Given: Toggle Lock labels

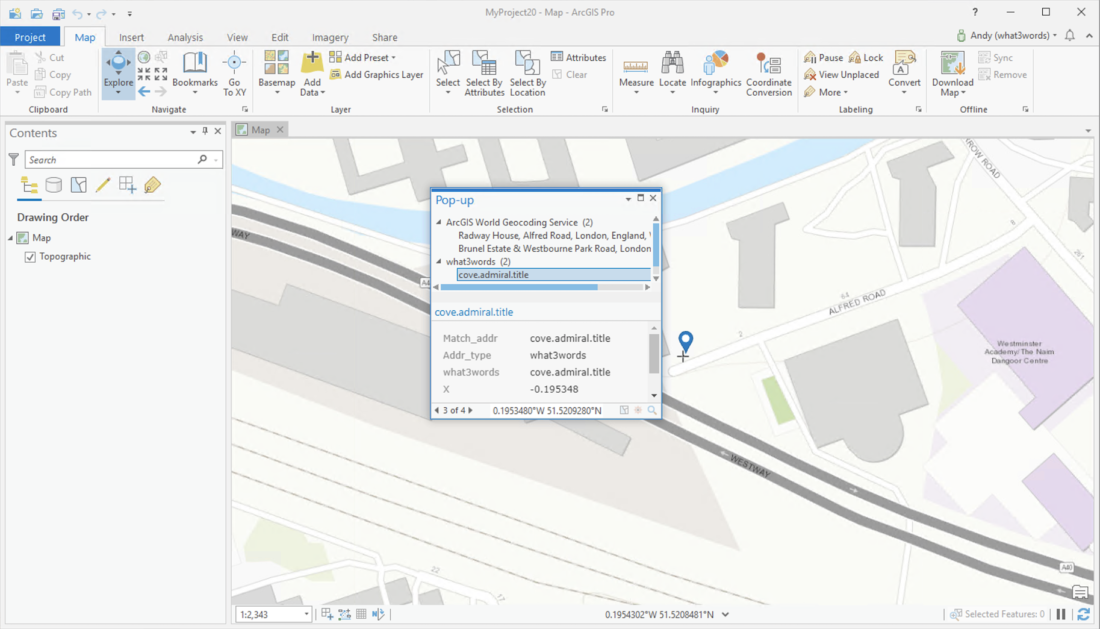Looking at the screenshot, I should tap(866, 58).
